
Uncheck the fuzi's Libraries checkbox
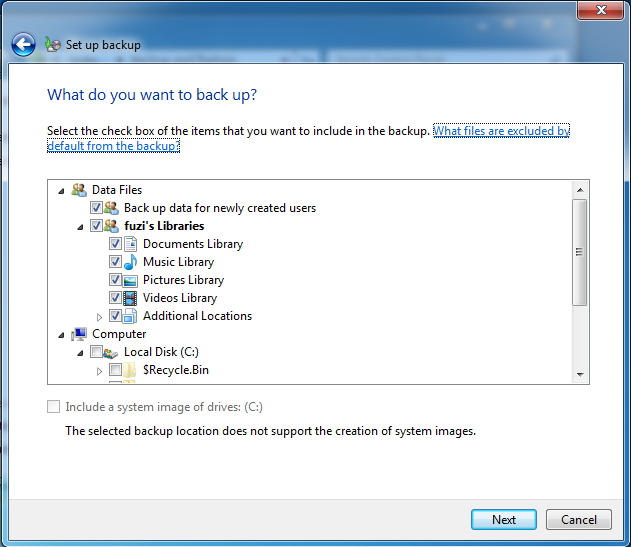pos(96,225)
